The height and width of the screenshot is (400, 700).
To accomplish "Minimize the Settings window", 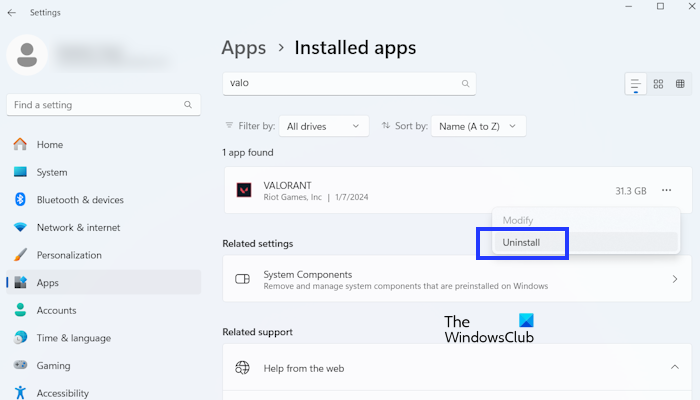I will tap(629, 6).
